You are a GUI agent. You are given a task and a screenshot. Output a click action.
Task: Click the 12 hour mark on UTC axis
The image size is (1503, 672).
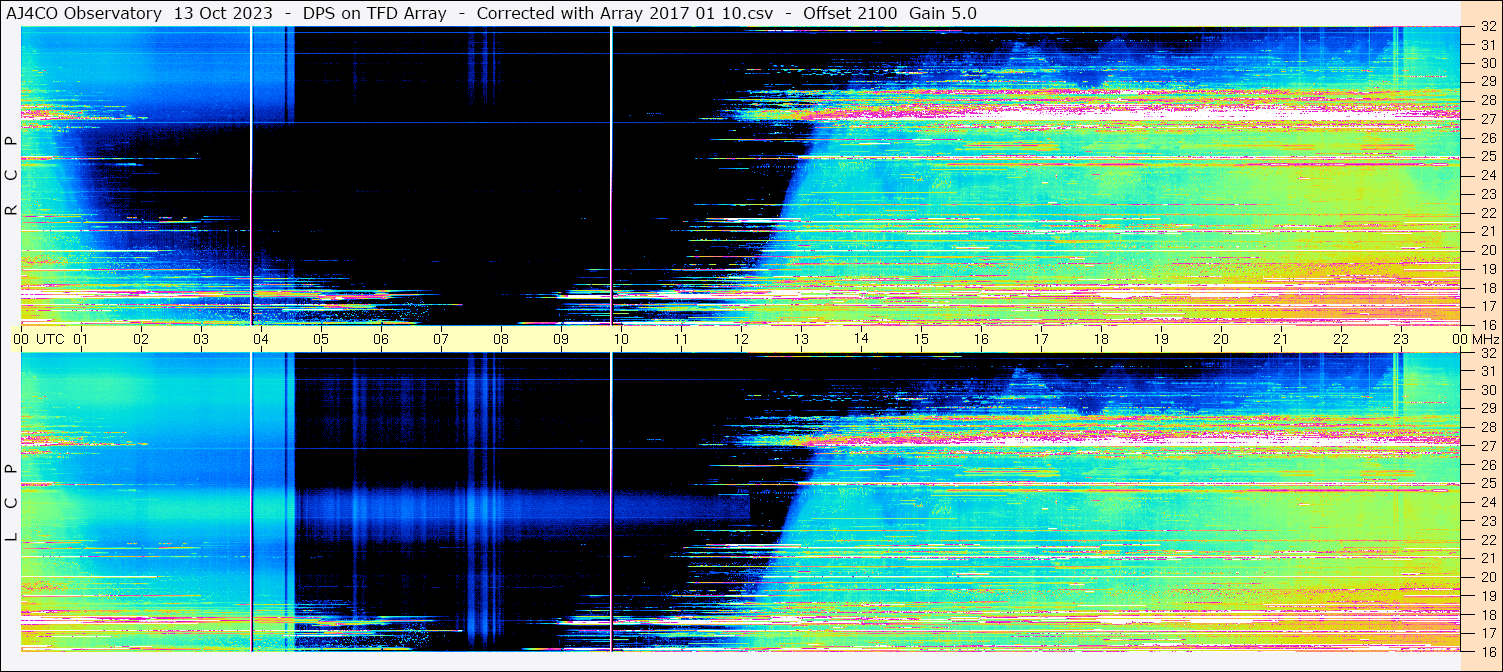coord(741,339)
